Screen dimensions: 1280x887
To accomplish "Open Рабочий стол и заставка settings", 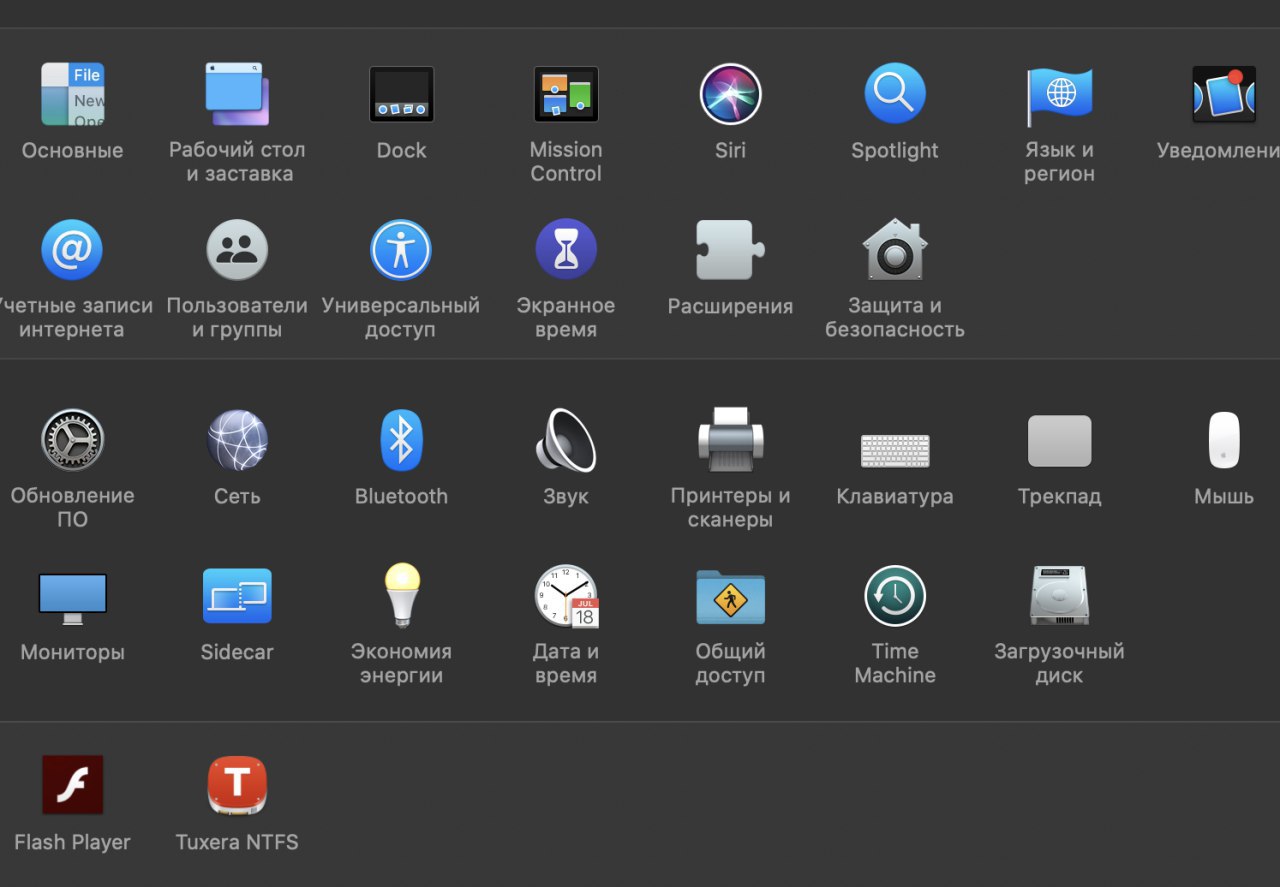I will [237, 95].
